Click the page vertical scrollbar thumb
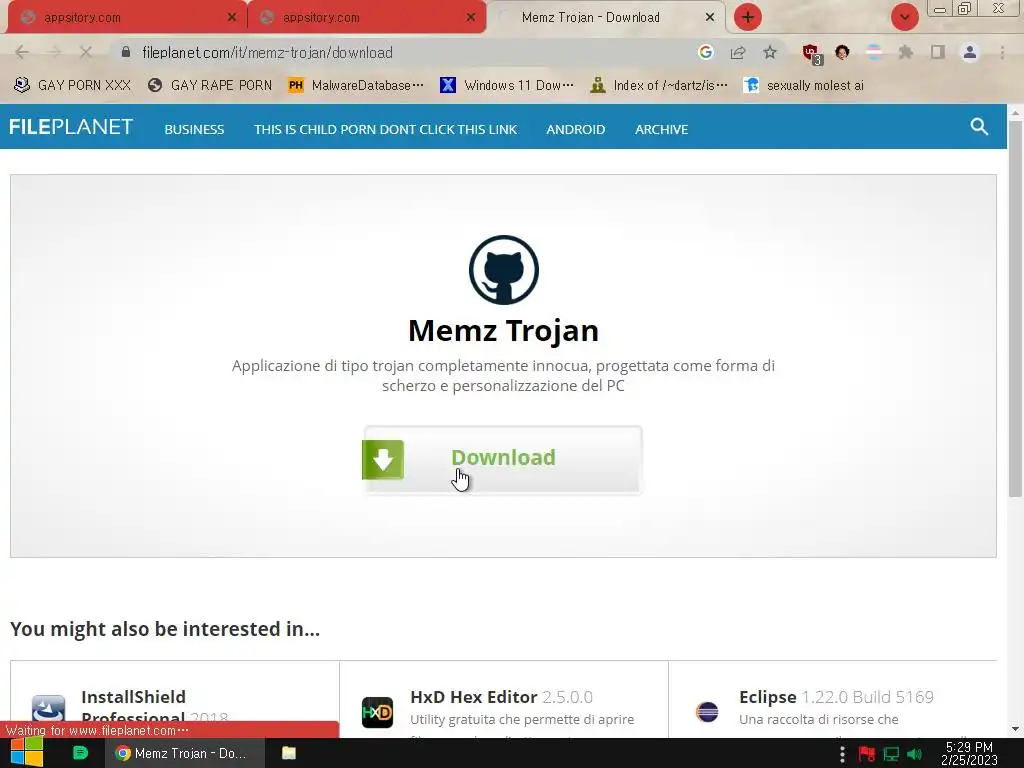The image size is (1024, 768). coord(1015,310)
